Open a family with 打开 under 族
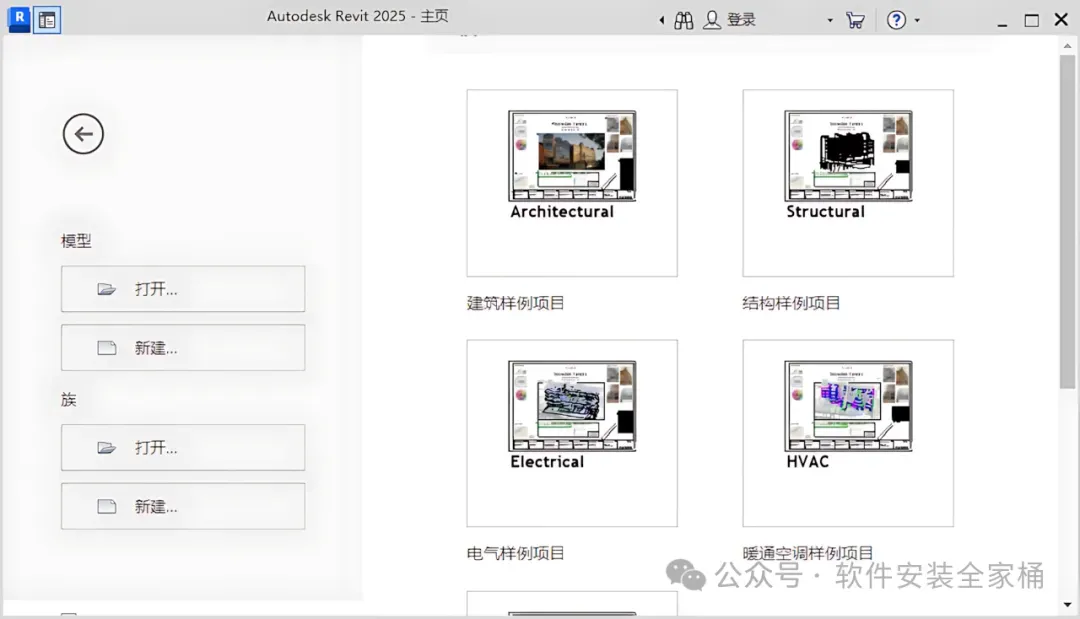 coord(183,448)
